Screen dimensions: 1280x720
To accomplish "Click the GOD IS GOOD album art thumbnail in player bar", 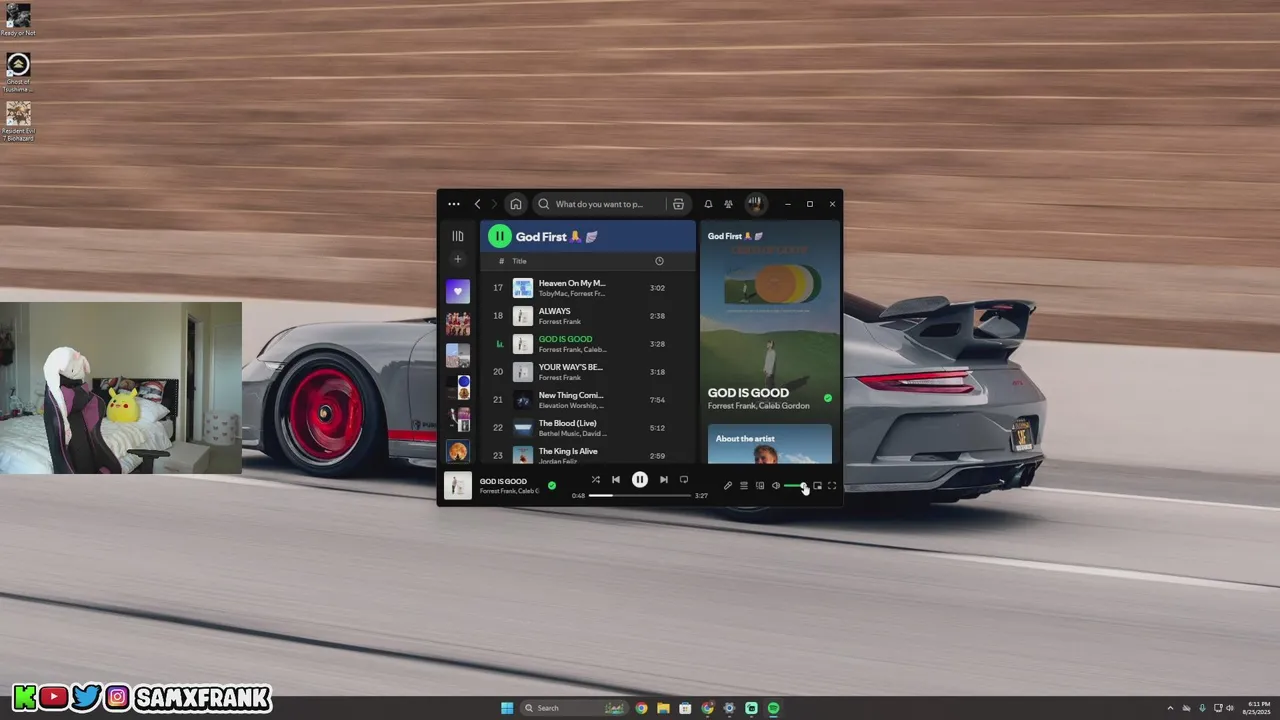I will click(458, 486).
